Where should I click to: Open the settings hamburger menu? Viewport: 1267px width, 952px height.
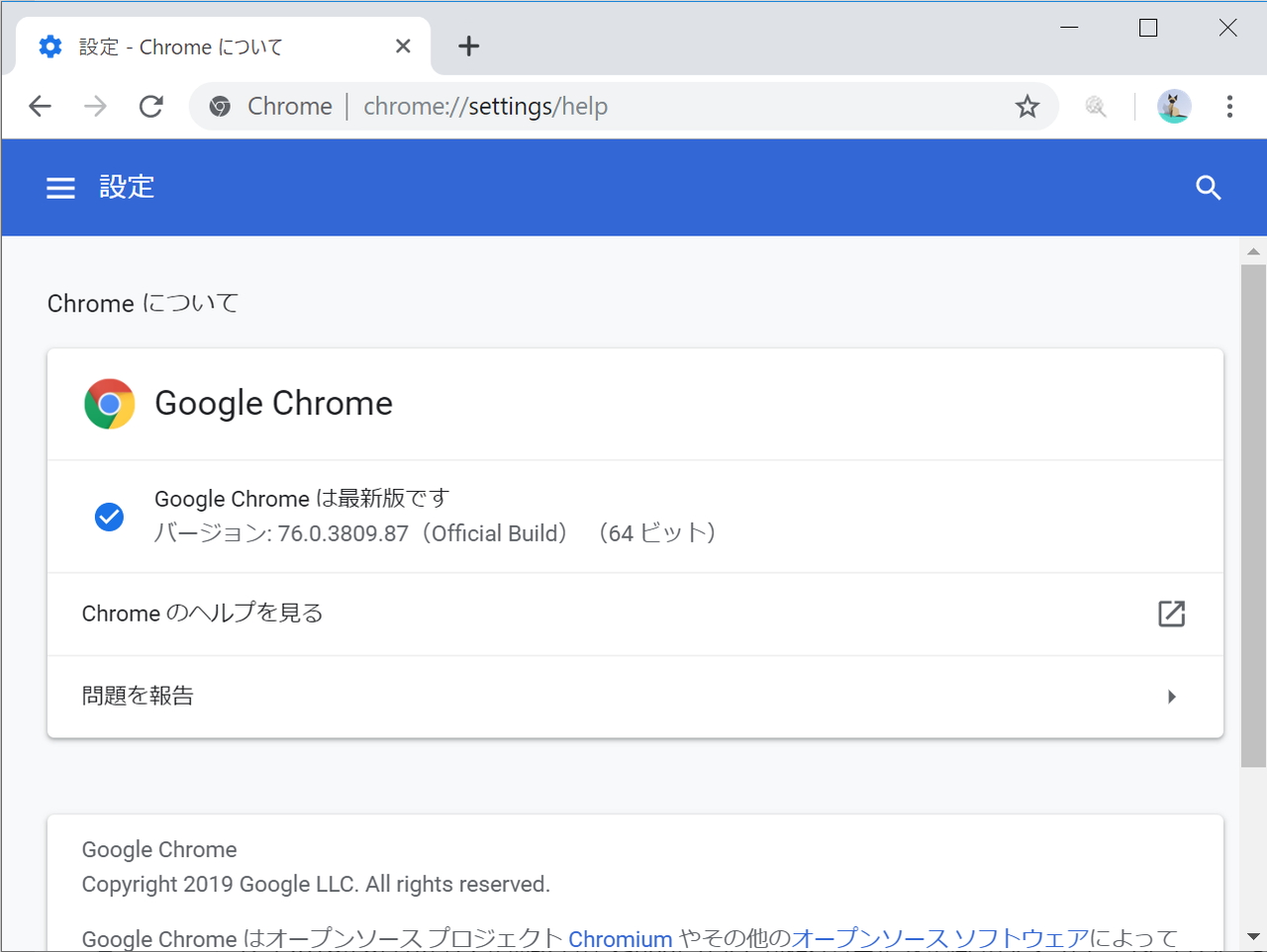(60, 188)
